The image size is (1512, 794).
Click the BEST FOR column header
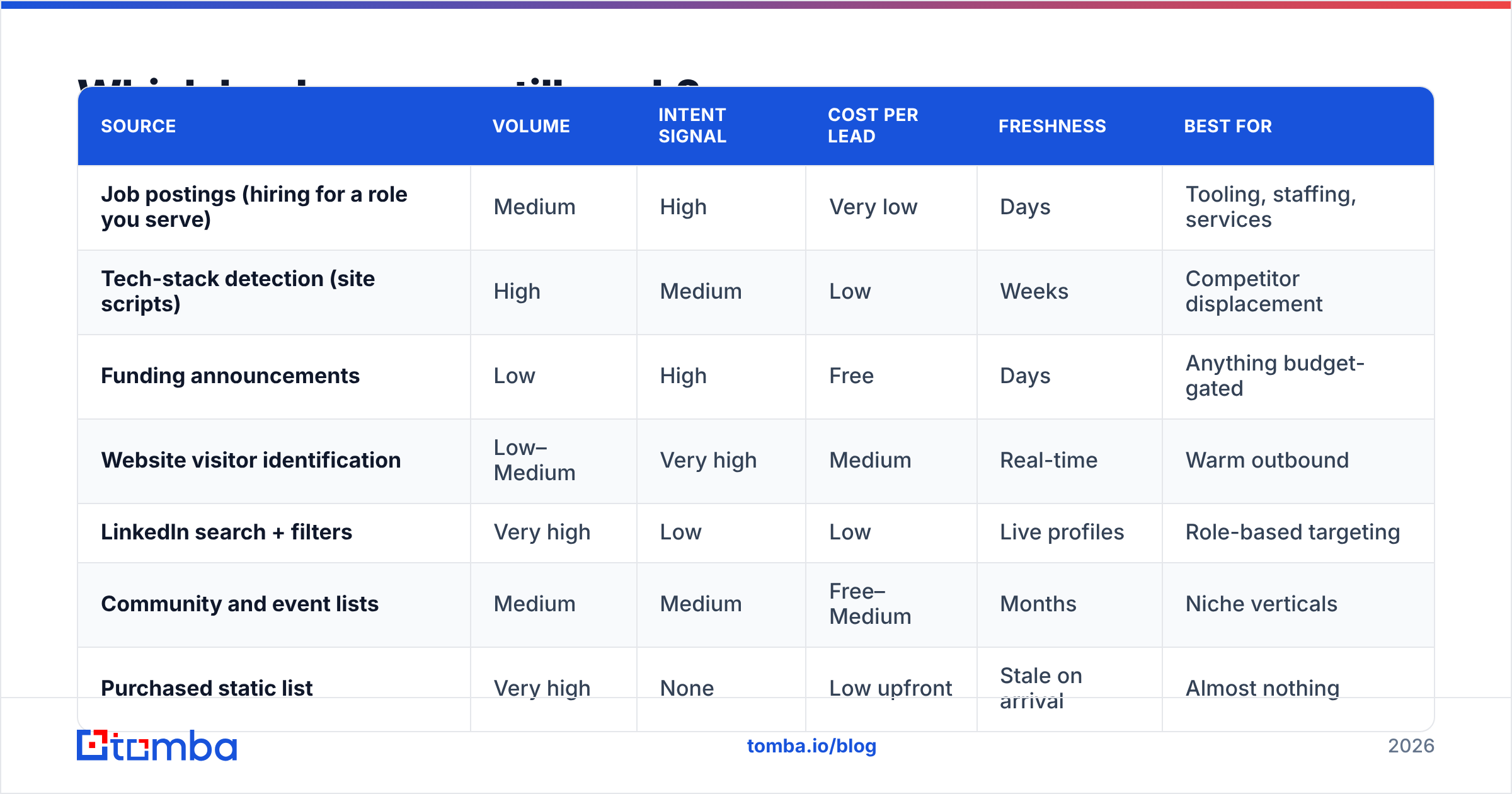pyautogui.click(x=1228, y=126)
